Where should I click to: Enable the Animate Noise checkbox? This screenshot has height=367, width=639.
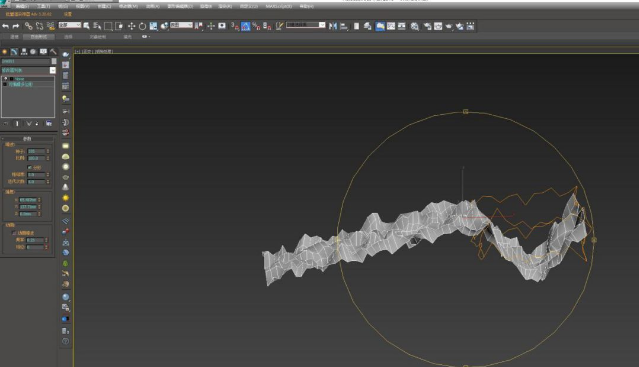14,233
